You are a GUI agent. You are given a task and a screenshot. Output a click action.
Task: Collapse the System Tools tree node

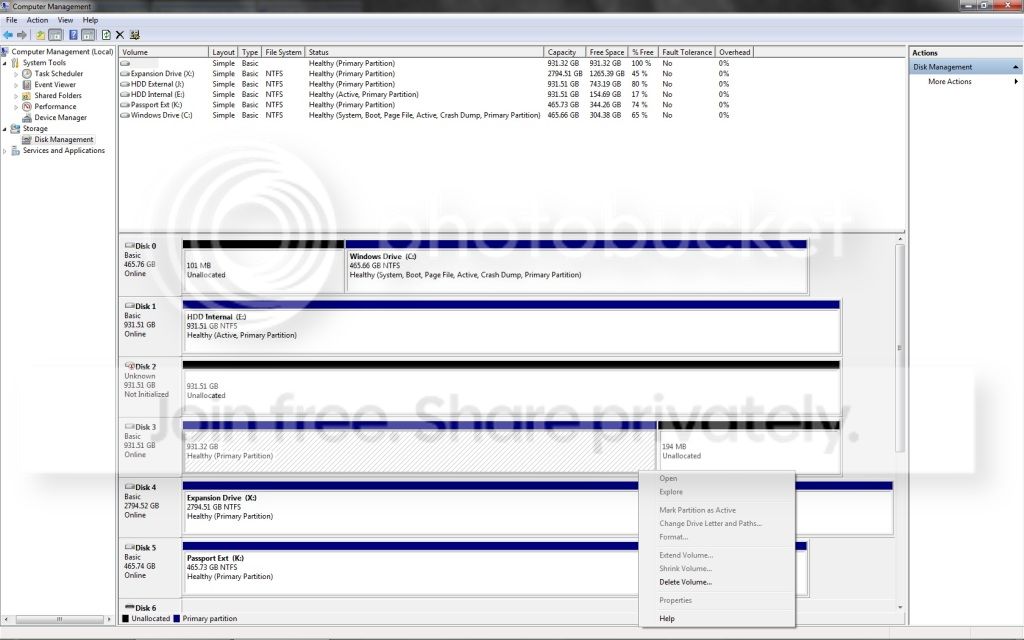pyautogui.click(x=5, y=63)
